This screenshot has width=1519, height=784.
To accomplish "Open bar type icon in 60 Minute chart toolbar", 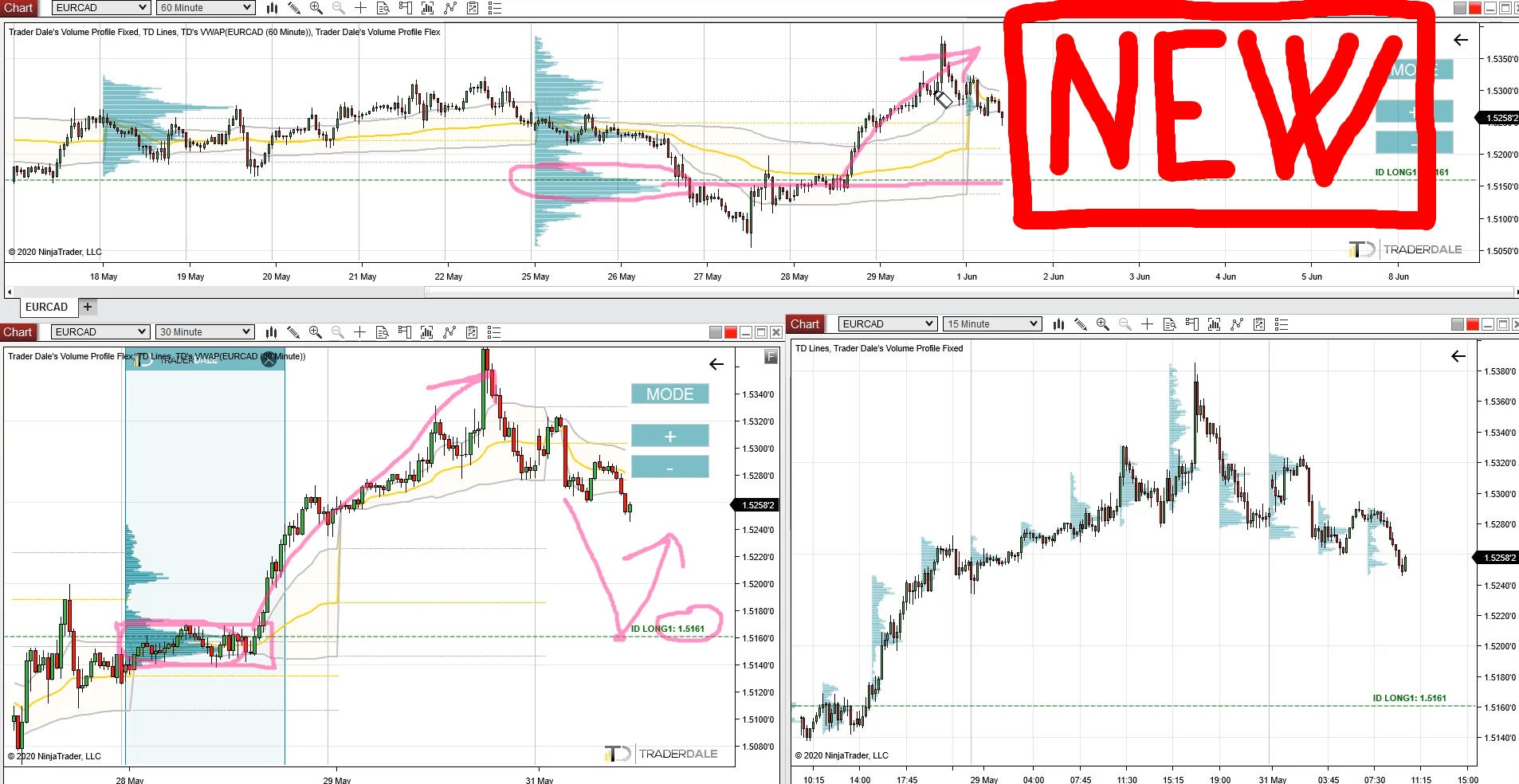I will pyautogui.click(x=272, y=8).
